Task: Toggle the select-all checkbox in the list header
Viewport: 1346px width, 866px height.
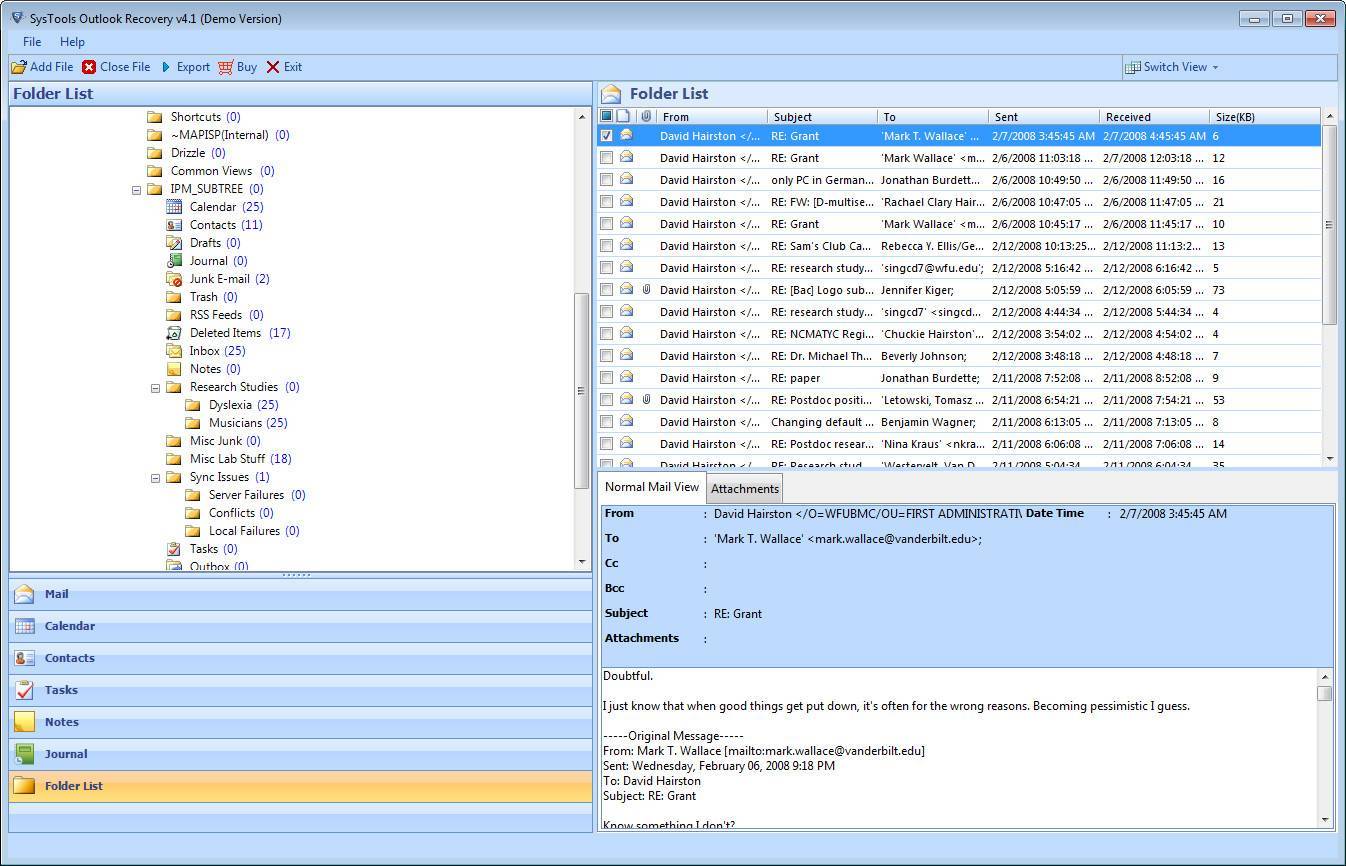Action: click(606, 116)
